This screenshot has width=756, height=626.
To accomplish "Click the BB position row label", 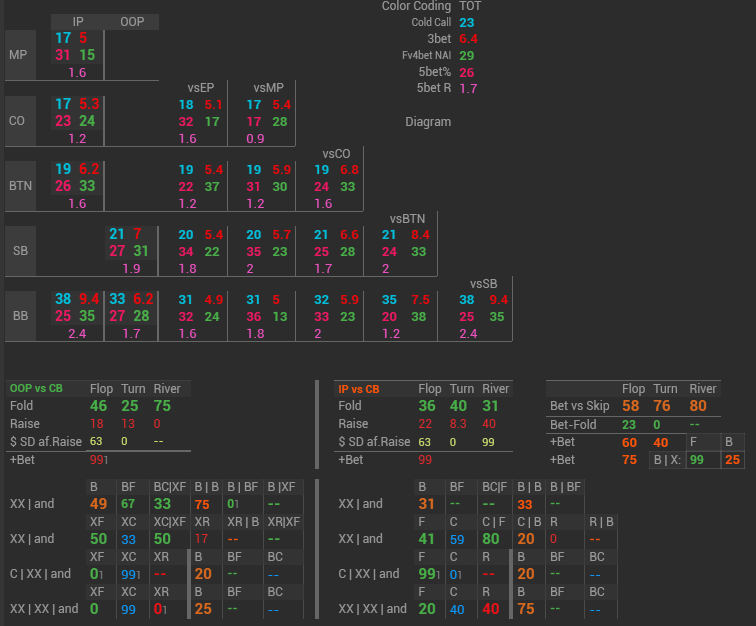I will [20, 315].
